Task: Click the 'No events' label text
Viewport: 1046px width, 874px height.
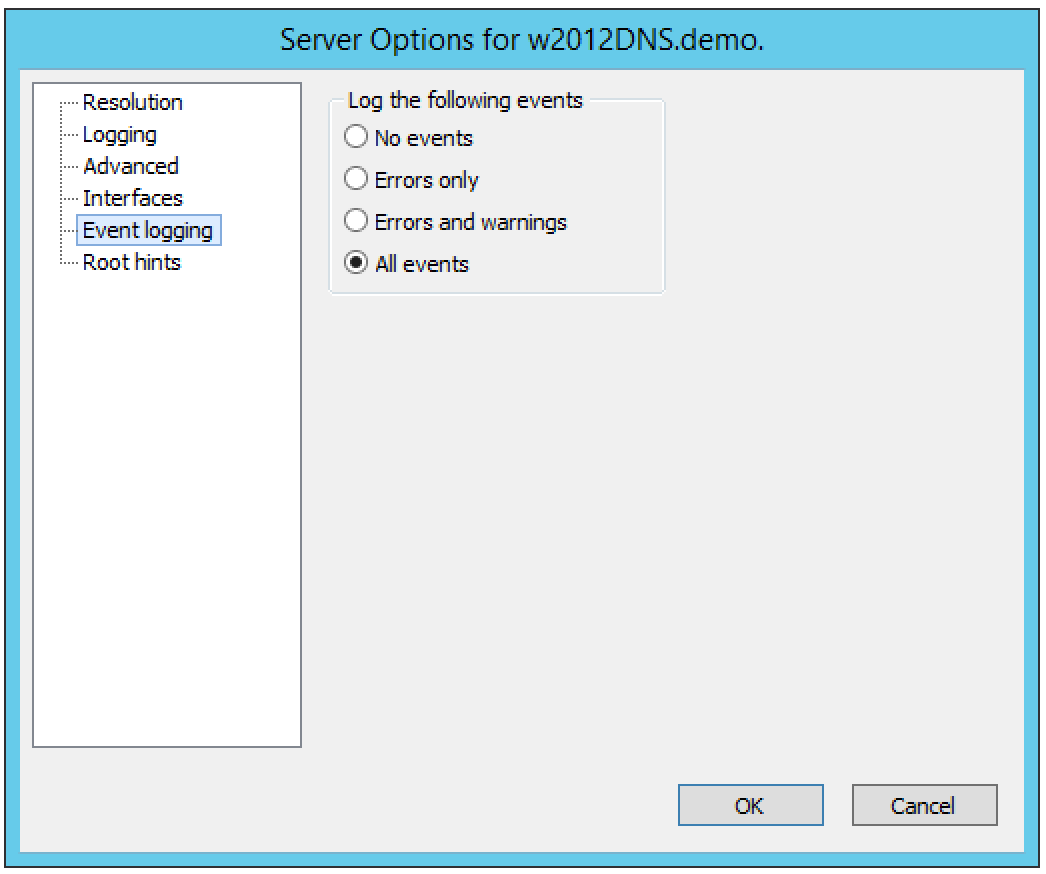Action: 423,138
